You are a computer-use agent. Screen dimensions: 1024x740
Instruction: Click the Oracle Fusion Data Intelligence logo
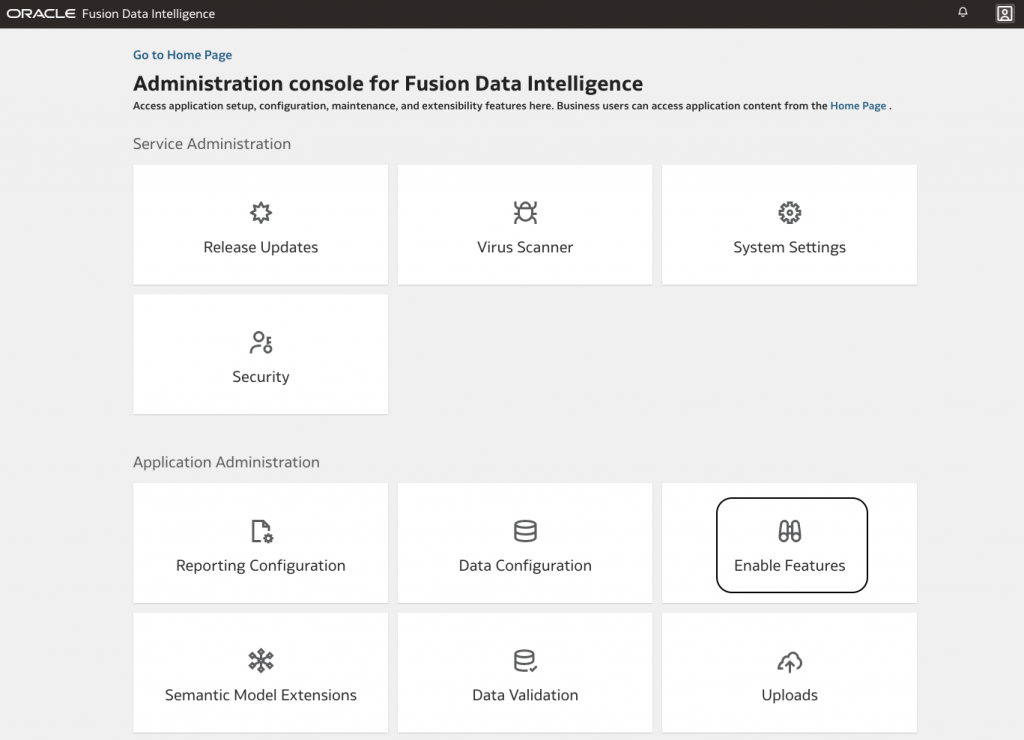[111, 14]
